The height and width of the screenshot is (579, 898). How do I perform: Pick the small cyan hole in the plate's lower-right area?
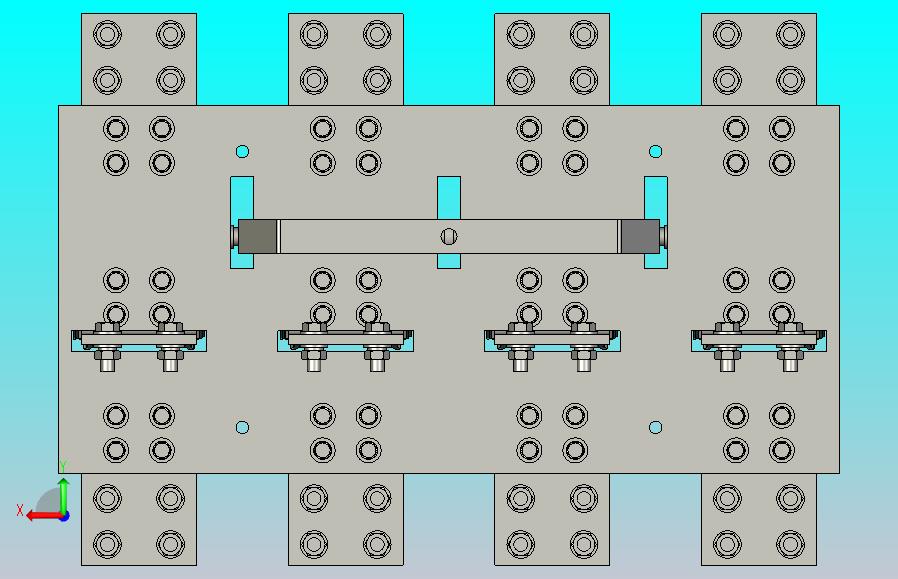coord(656,427)
